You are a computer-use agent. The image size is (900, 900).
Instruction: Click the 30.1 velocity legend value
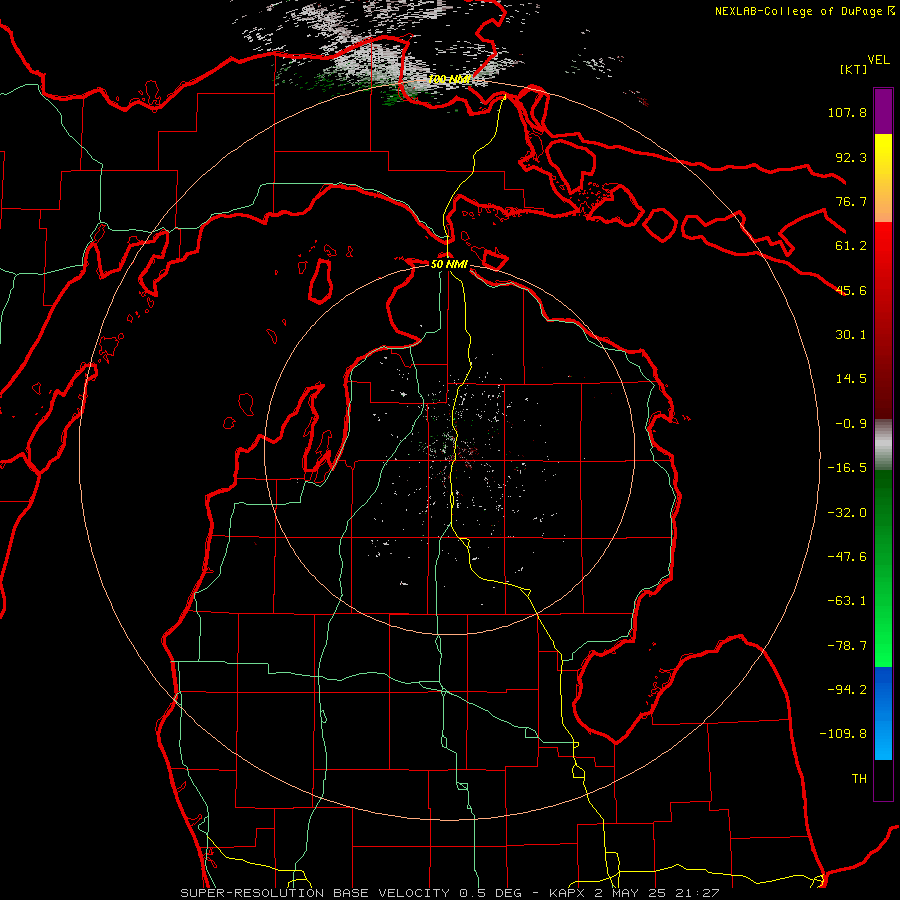pyautogui.click(x=851, y=335)
